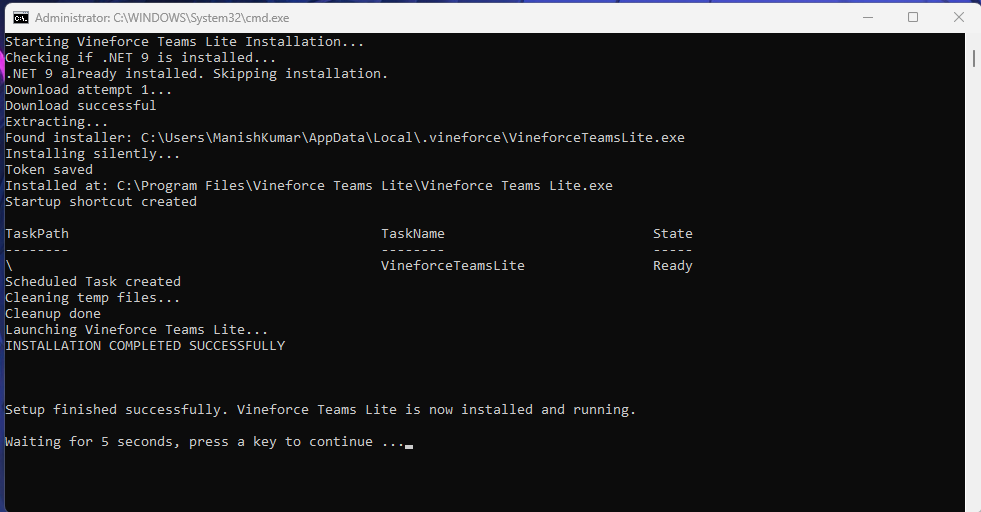Click line 'Installing silently...'
The width and height of the screenshot is (981, 512).
tap(93, 154)
